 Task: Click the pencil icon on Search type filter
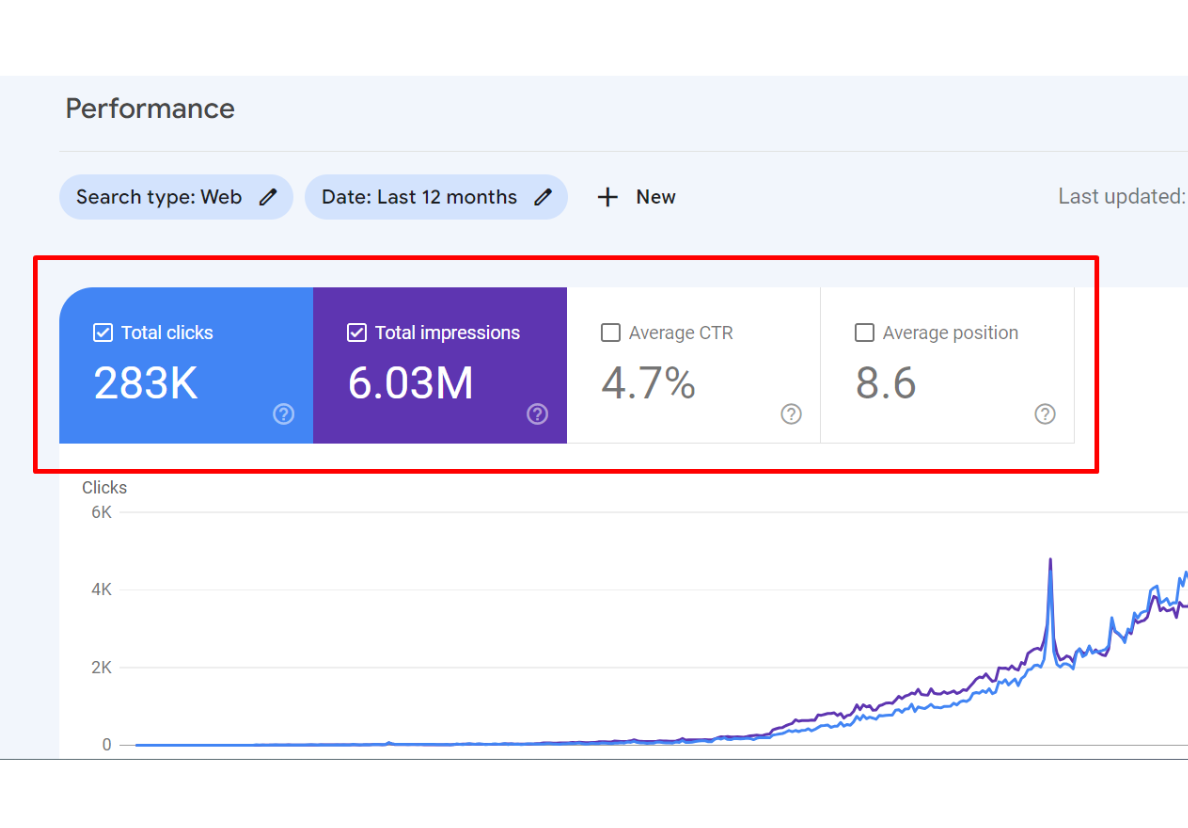coord(268,197)
